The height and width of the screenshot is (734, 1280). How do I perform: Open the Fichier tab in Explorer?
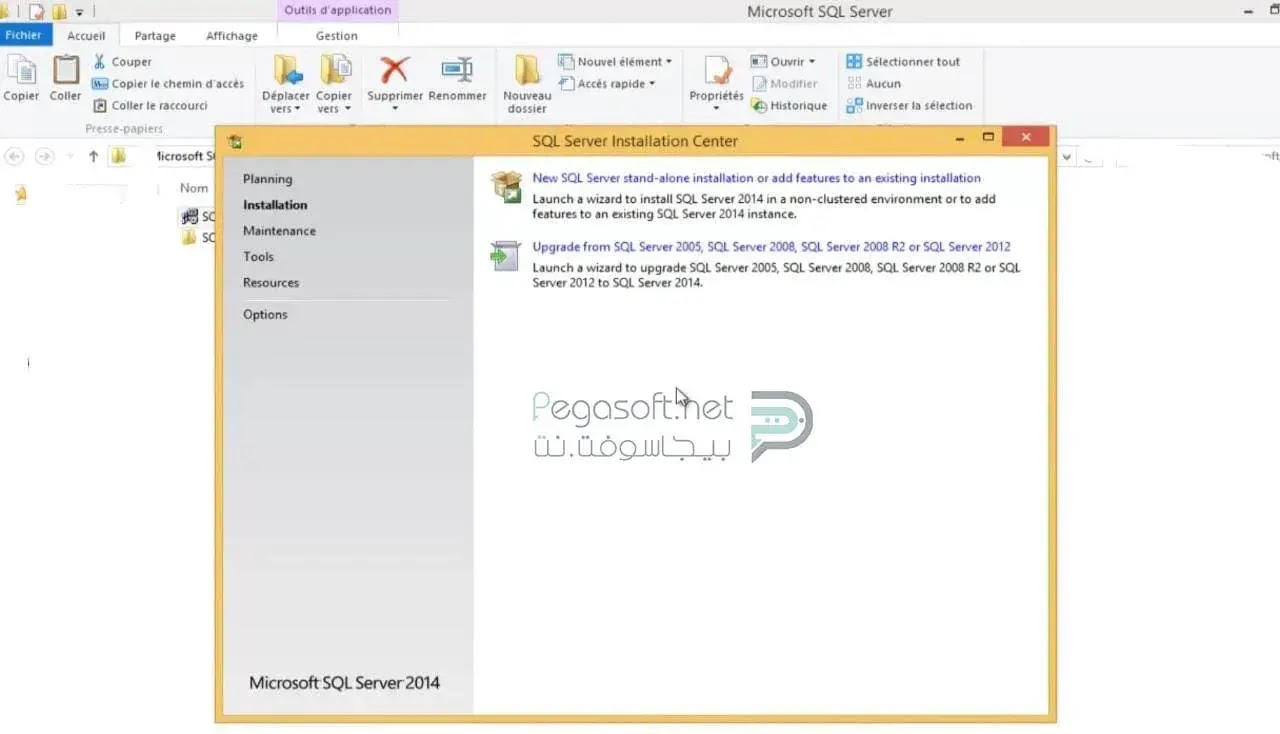23,35
